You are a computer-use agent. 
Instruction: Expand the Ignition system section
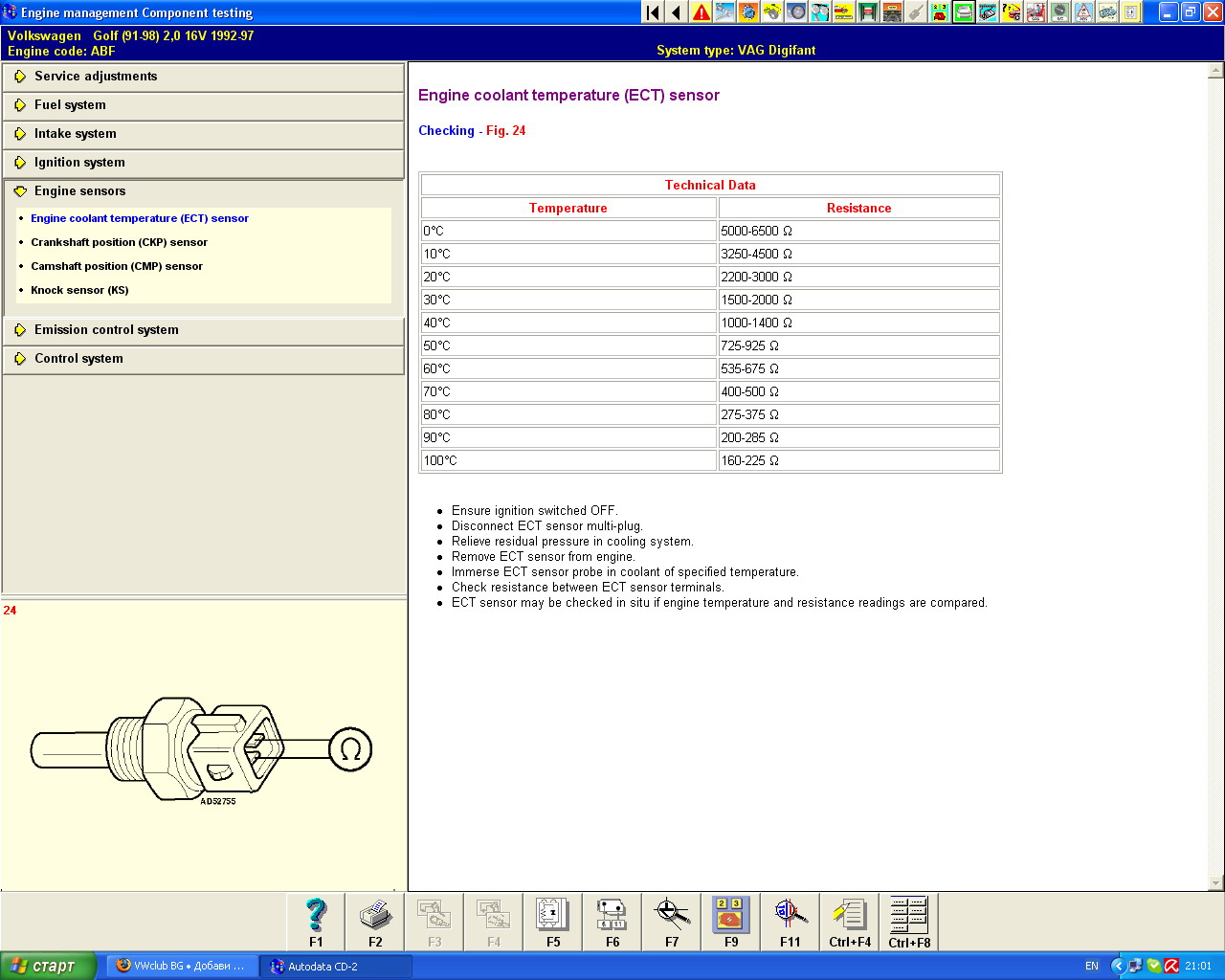pos(79,163)
